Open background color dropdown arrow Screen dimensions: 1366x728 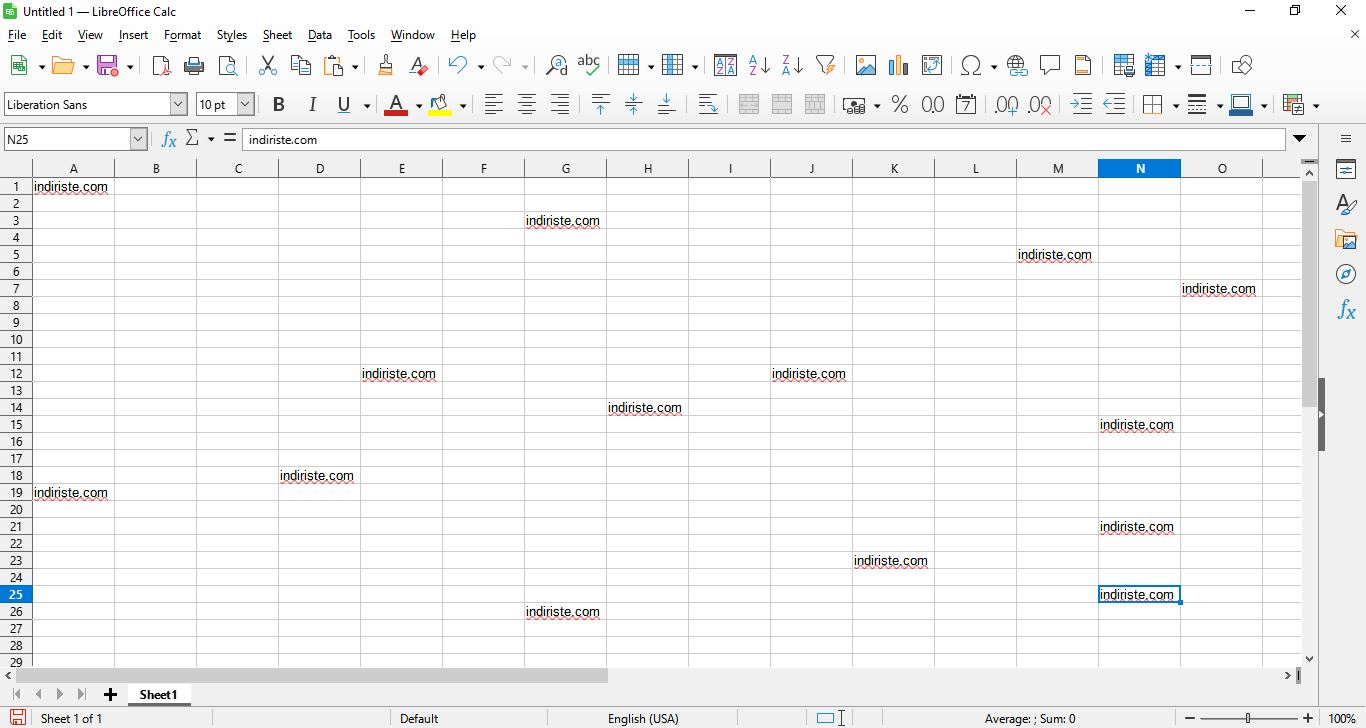click(462, 106)
